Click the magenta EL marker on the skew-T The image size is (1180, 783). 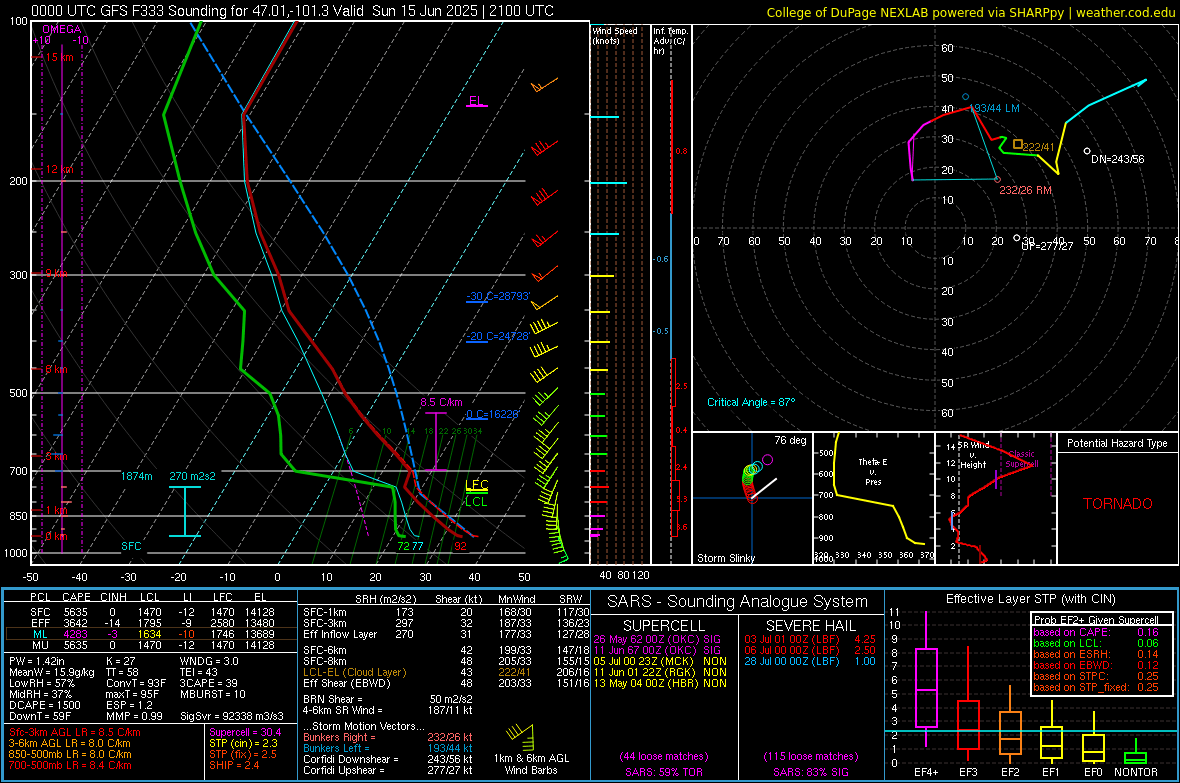pyautogui.click(x=476, y=101)
